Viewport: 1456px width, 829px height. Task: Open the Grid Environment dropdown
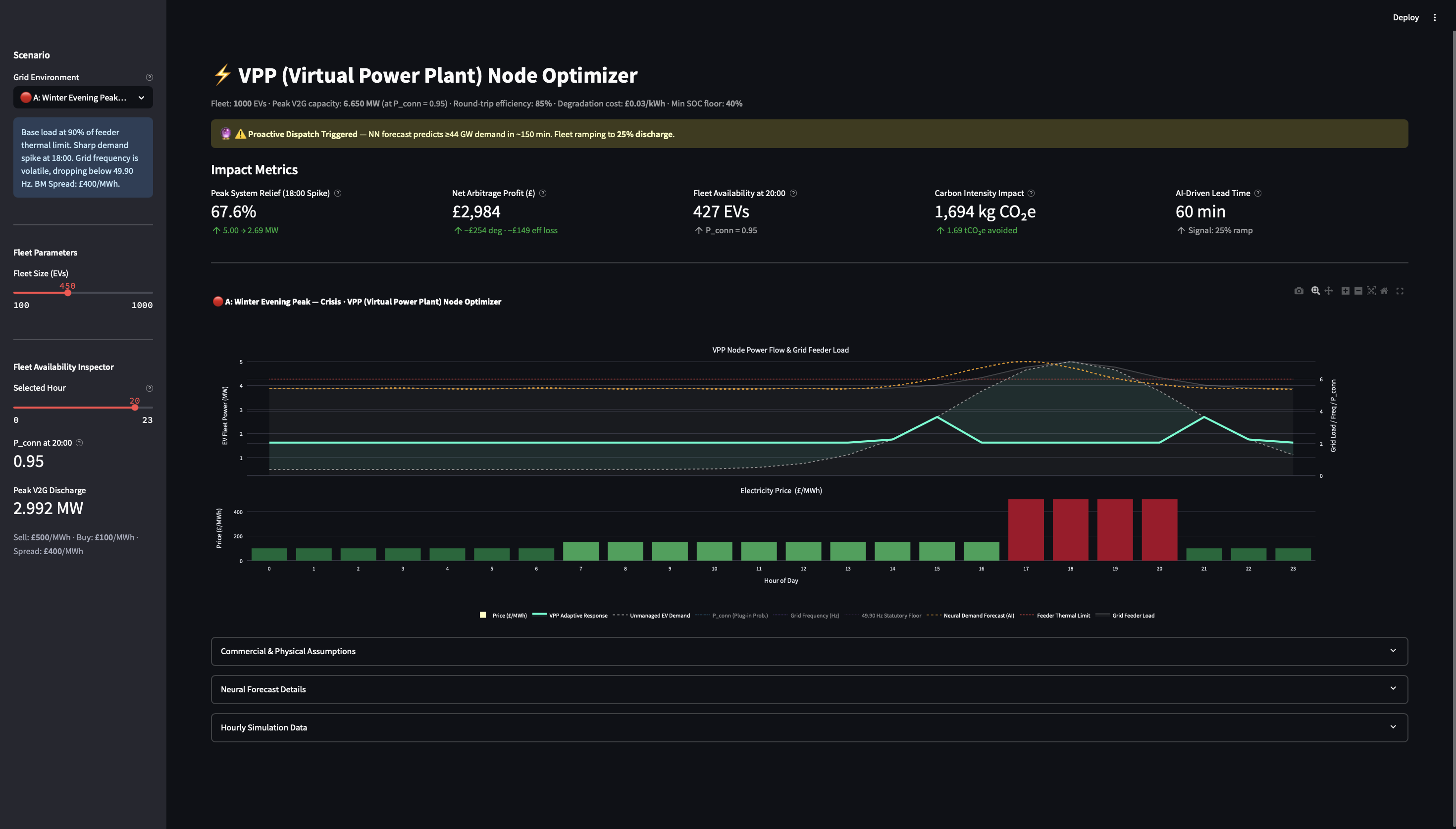tap(83, 98)
